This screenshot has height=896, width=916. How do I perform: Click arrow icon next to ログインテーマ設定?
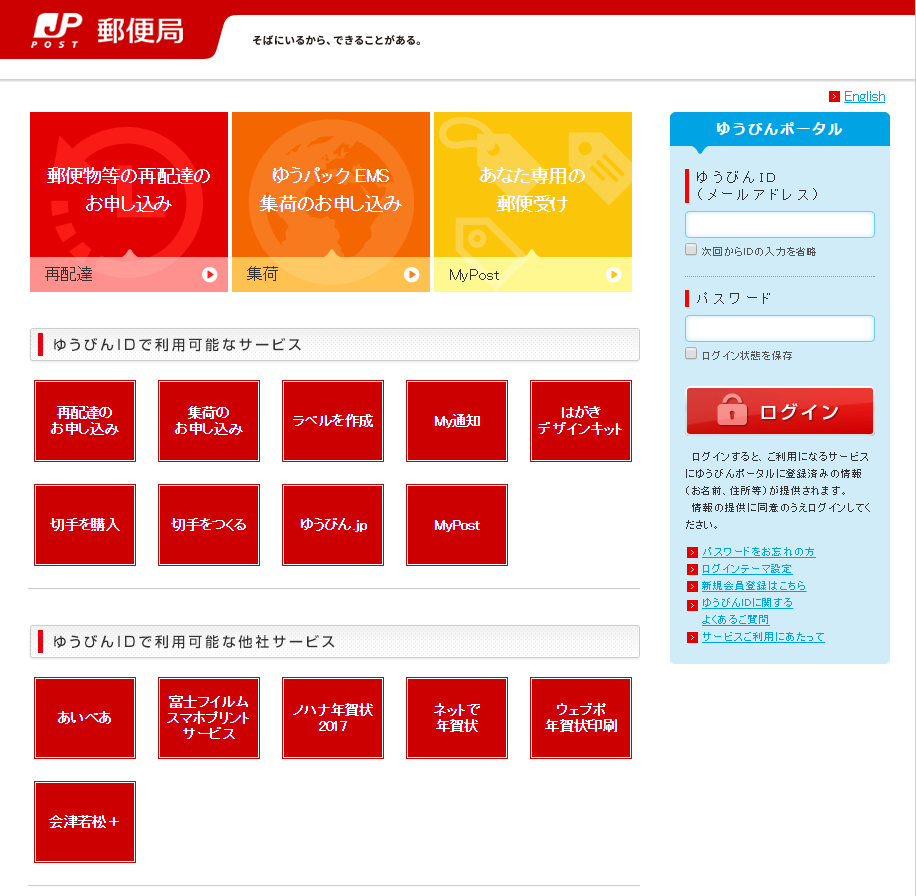692,569
